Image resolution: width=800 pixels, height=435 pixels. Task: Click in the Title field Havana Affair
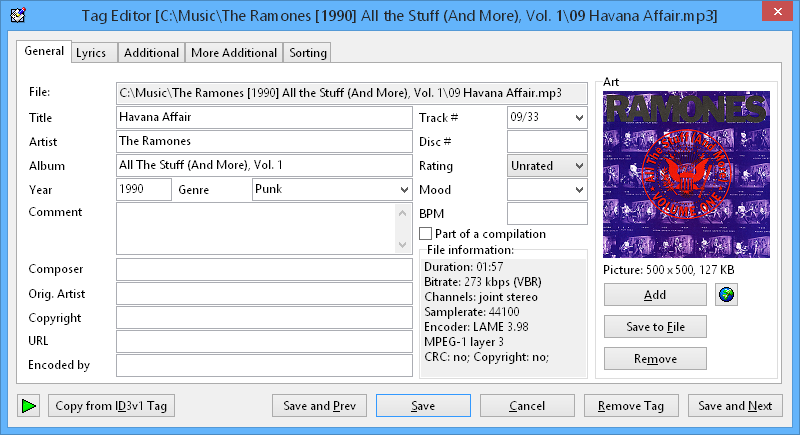click(264, 117)
